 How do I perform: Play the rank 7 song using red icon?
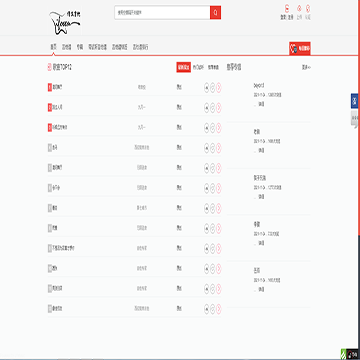point(219,209)
